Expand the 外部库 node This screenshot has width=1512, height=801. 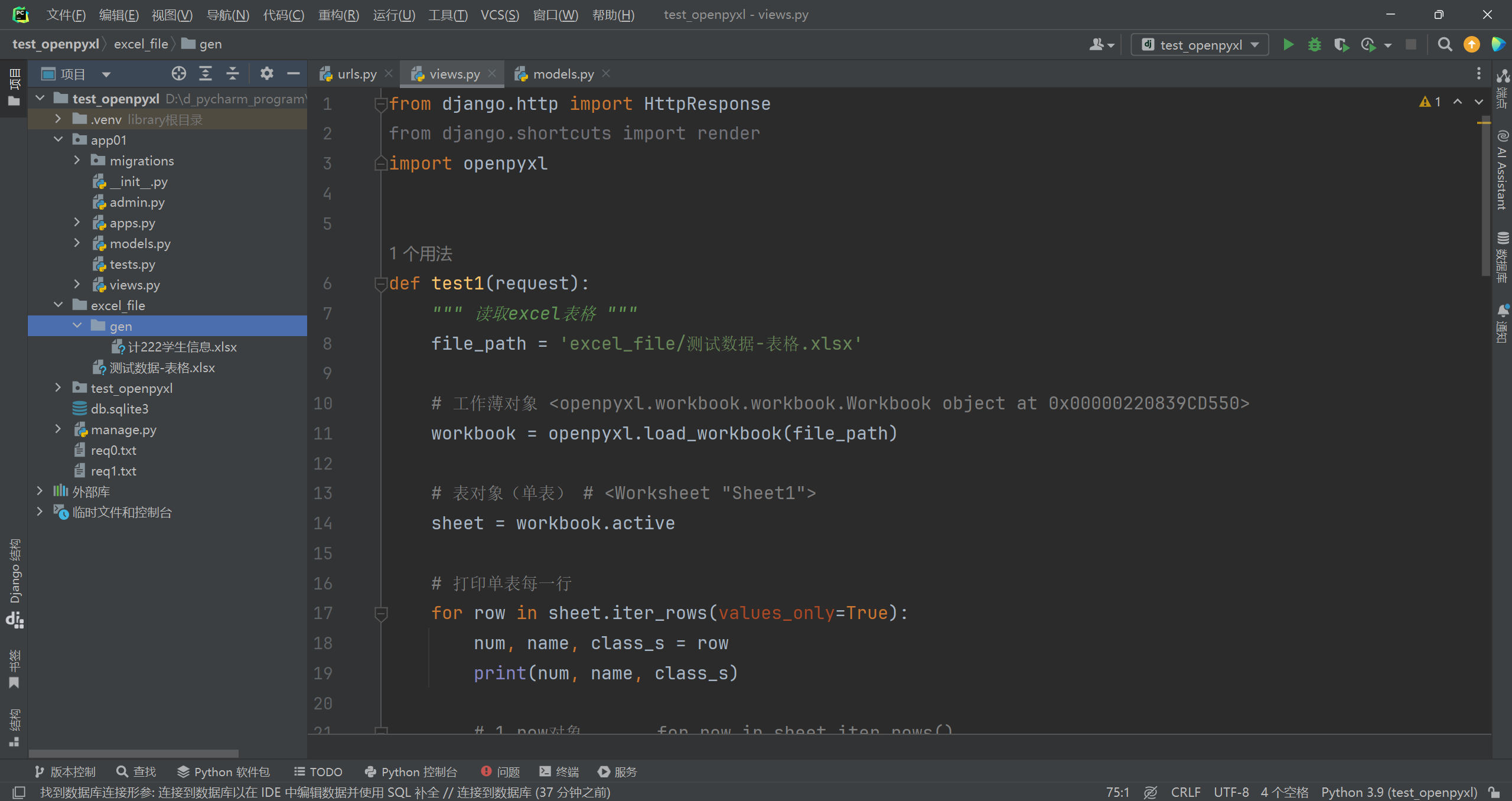pyautogui.click(x=39, y=491)
